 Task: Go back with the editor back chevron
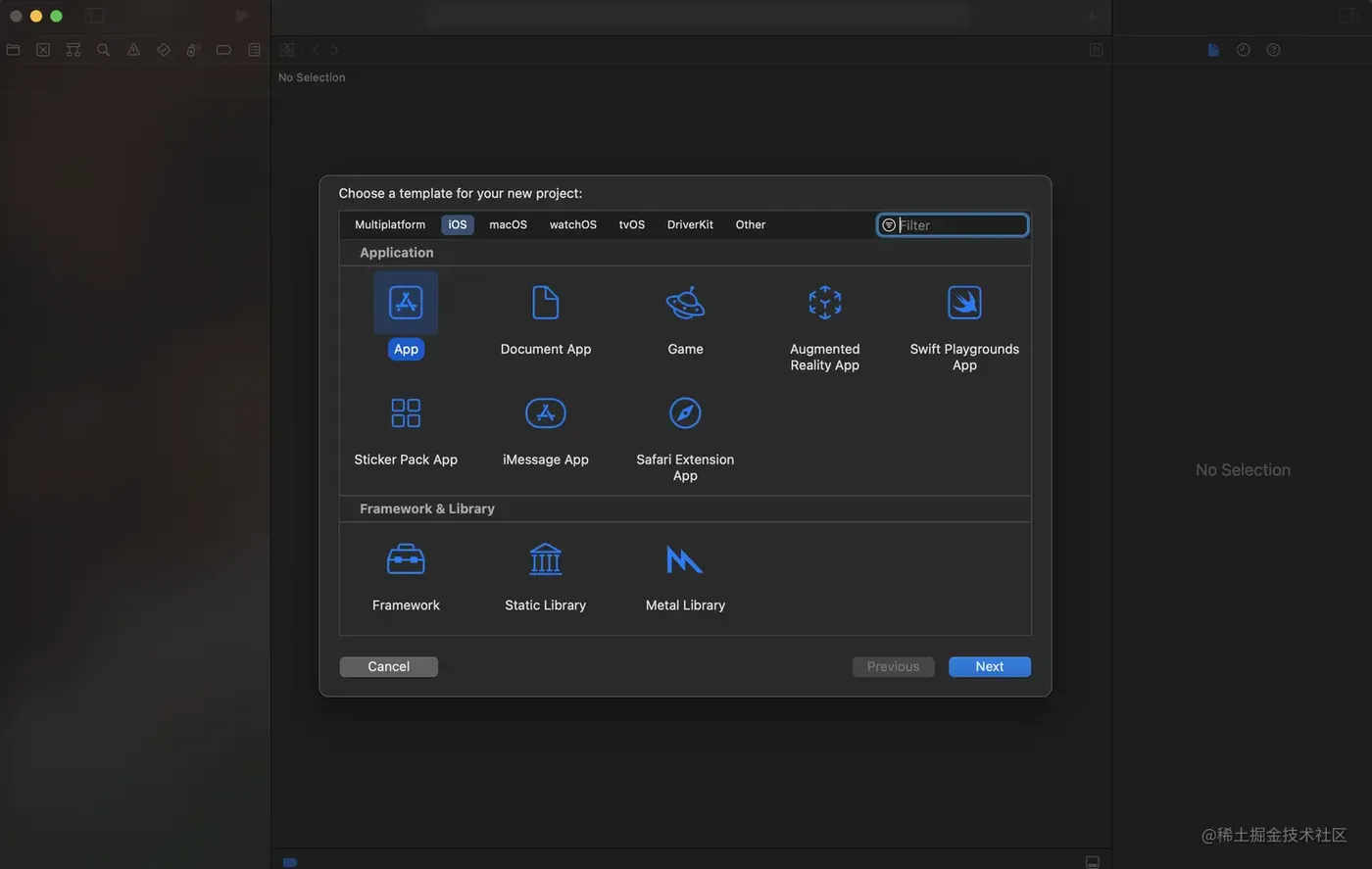pos(316,50)
